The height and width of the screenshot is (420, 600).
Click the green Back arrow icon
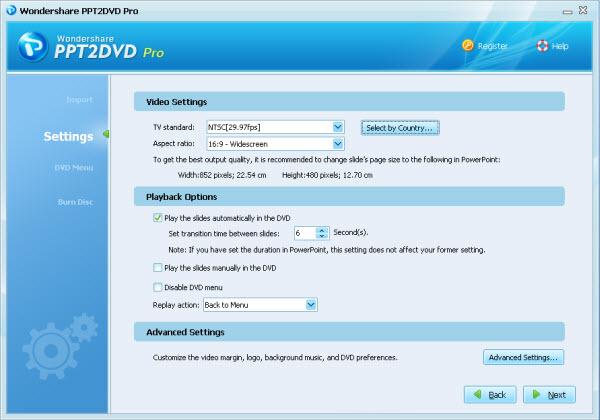point(478,394)
